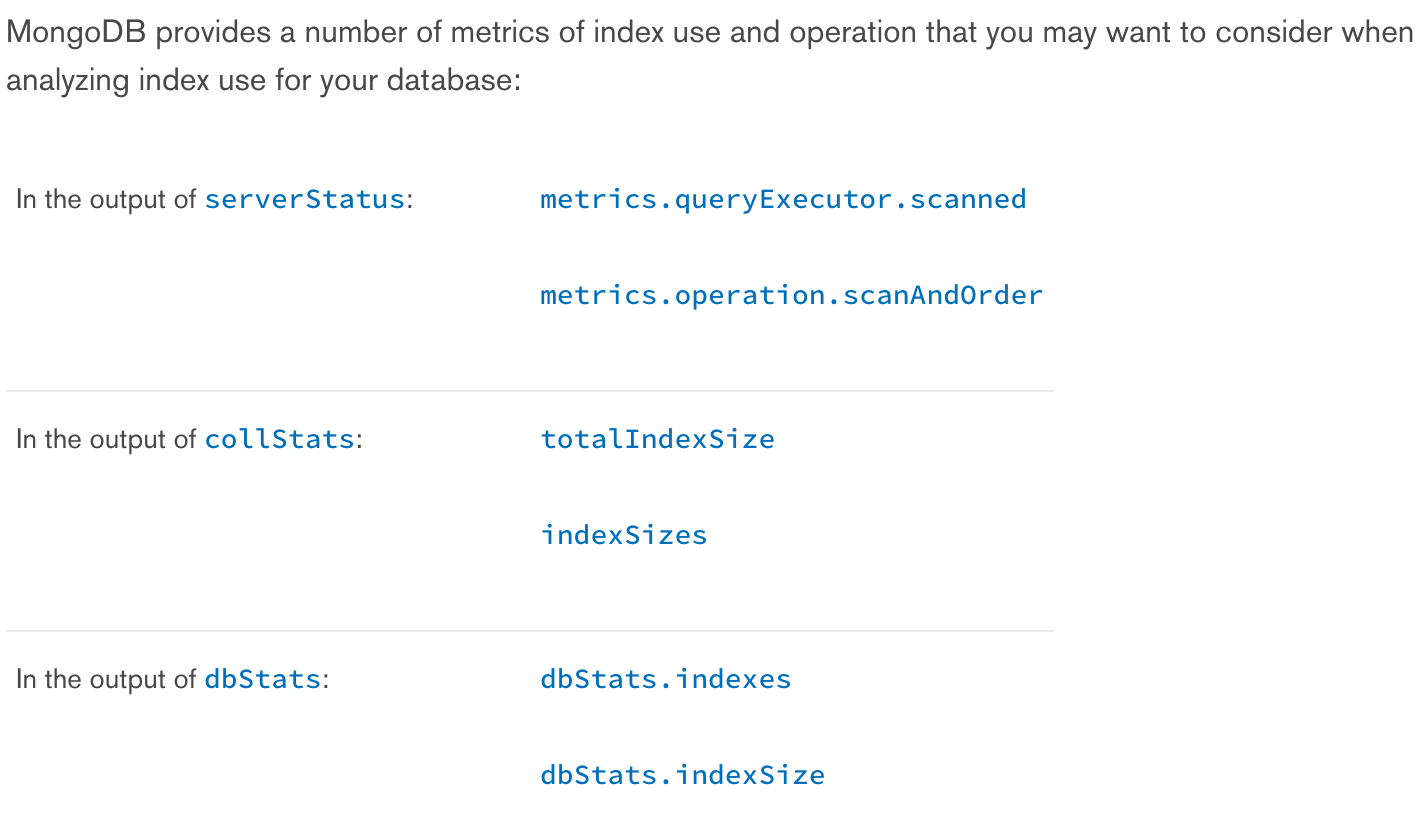Go to the dbStats.indexSize link
This screenshot has height=820, width=1420.
682,775
